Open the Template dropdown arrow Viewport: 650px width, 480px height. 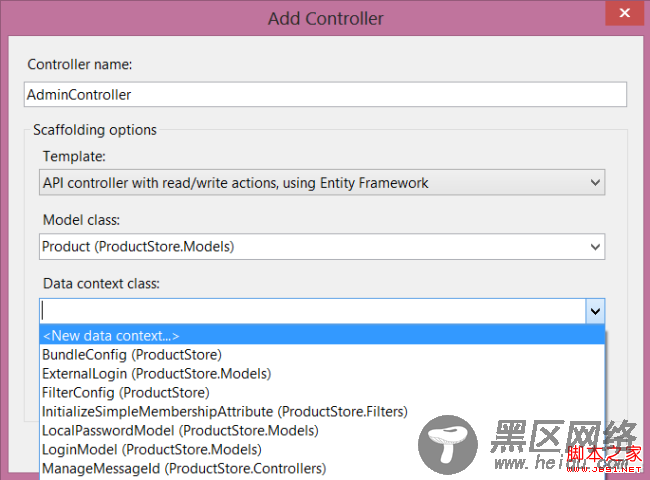point(595,182)
